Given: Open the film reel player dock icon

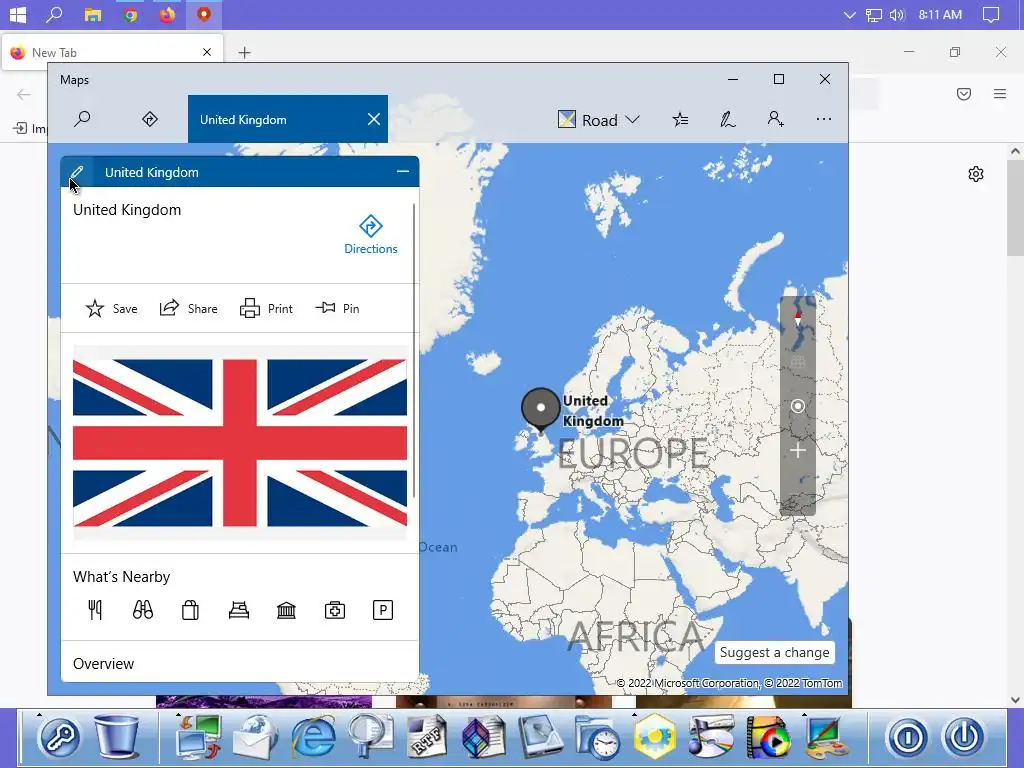Looking at the screenshot, I should click(768, 737).
